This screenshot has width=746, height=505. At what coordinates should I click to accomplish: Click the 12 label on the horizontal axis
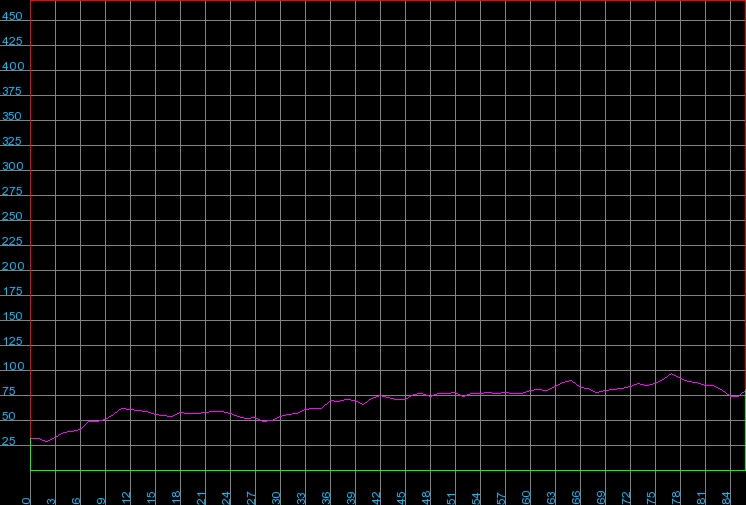click(126, 498)
